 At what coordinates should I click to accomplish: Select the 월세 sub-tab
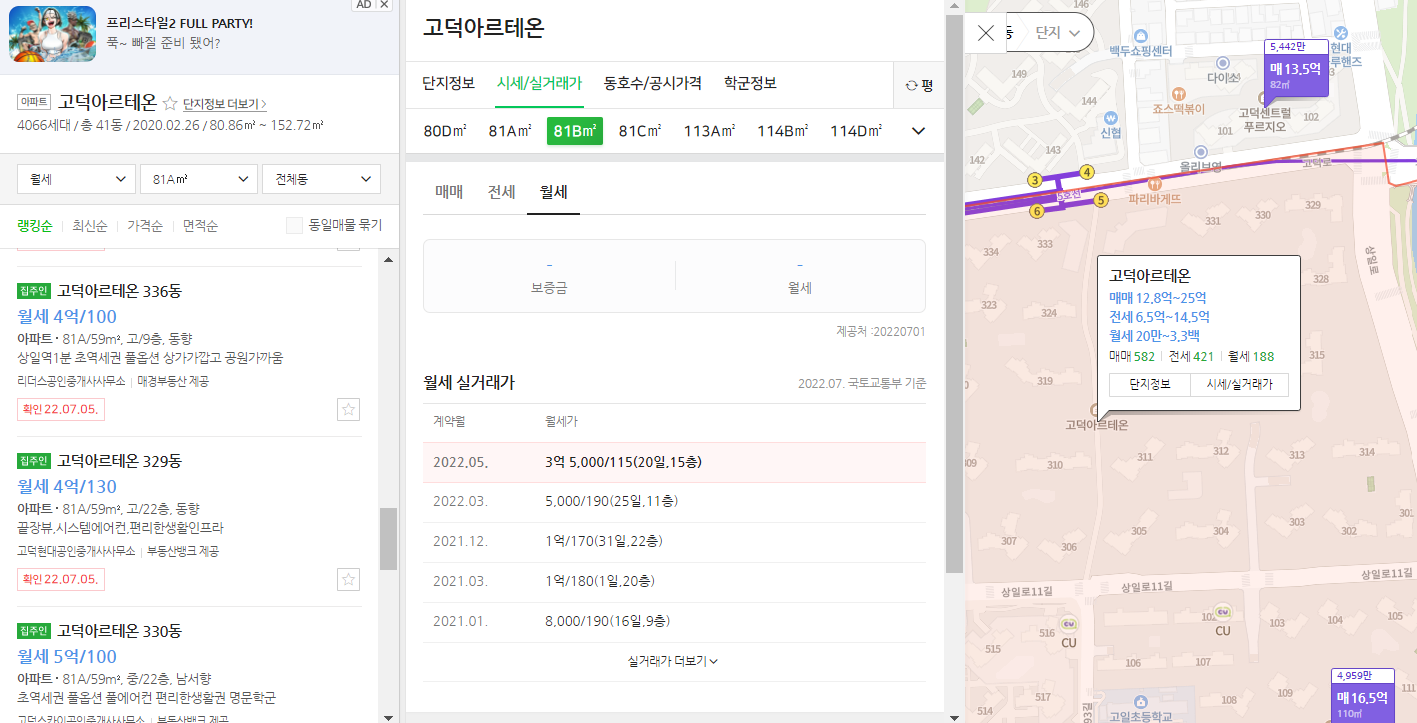(553, 192)
